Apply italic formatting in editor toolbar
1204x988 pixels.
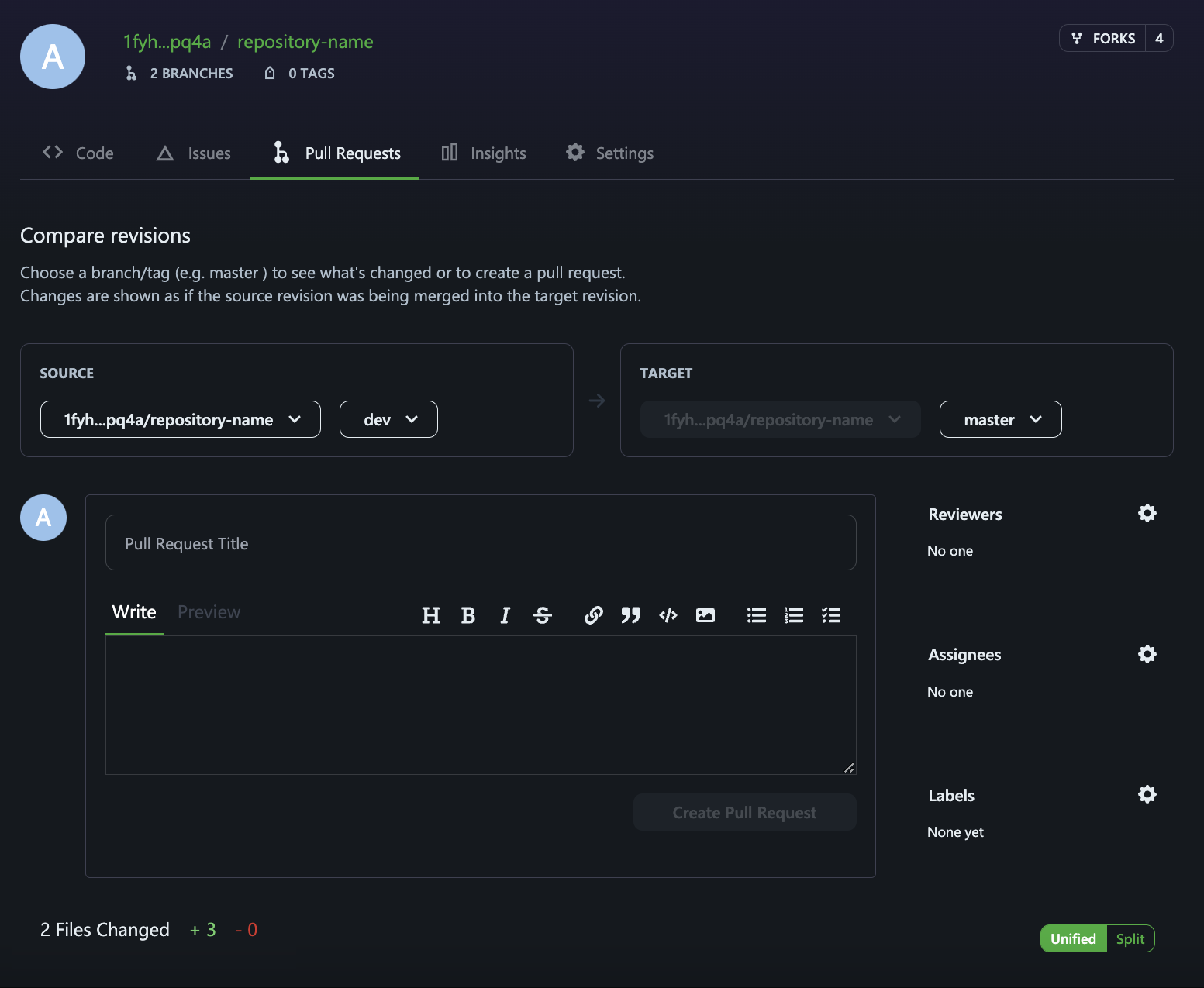505,615
